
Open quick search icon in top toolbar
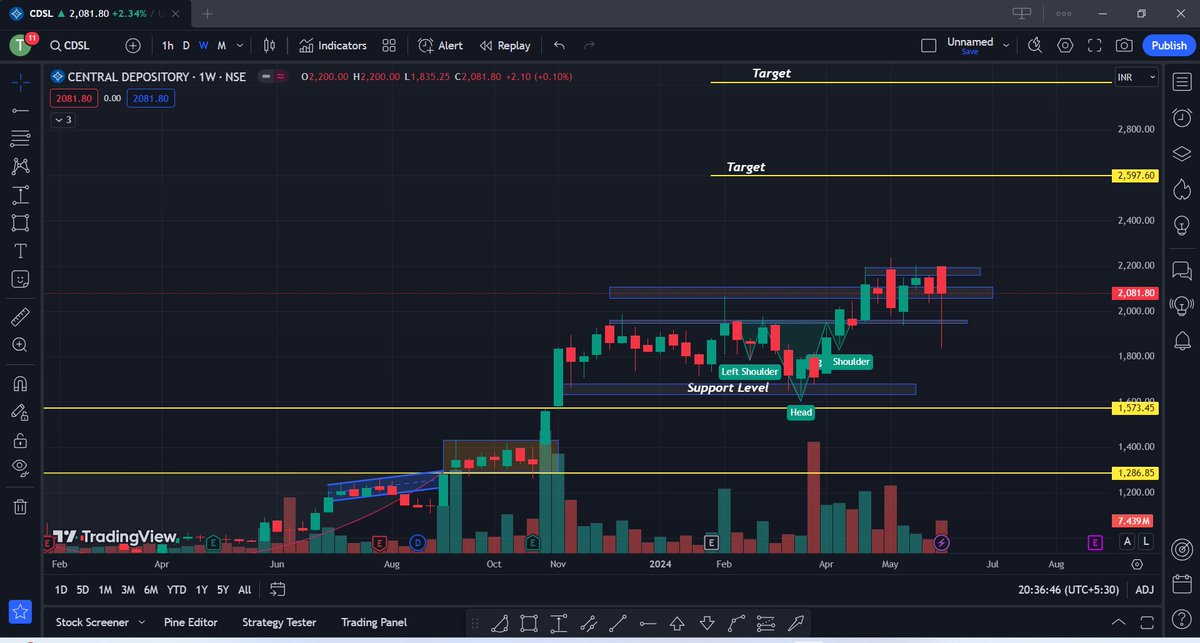1035,45
